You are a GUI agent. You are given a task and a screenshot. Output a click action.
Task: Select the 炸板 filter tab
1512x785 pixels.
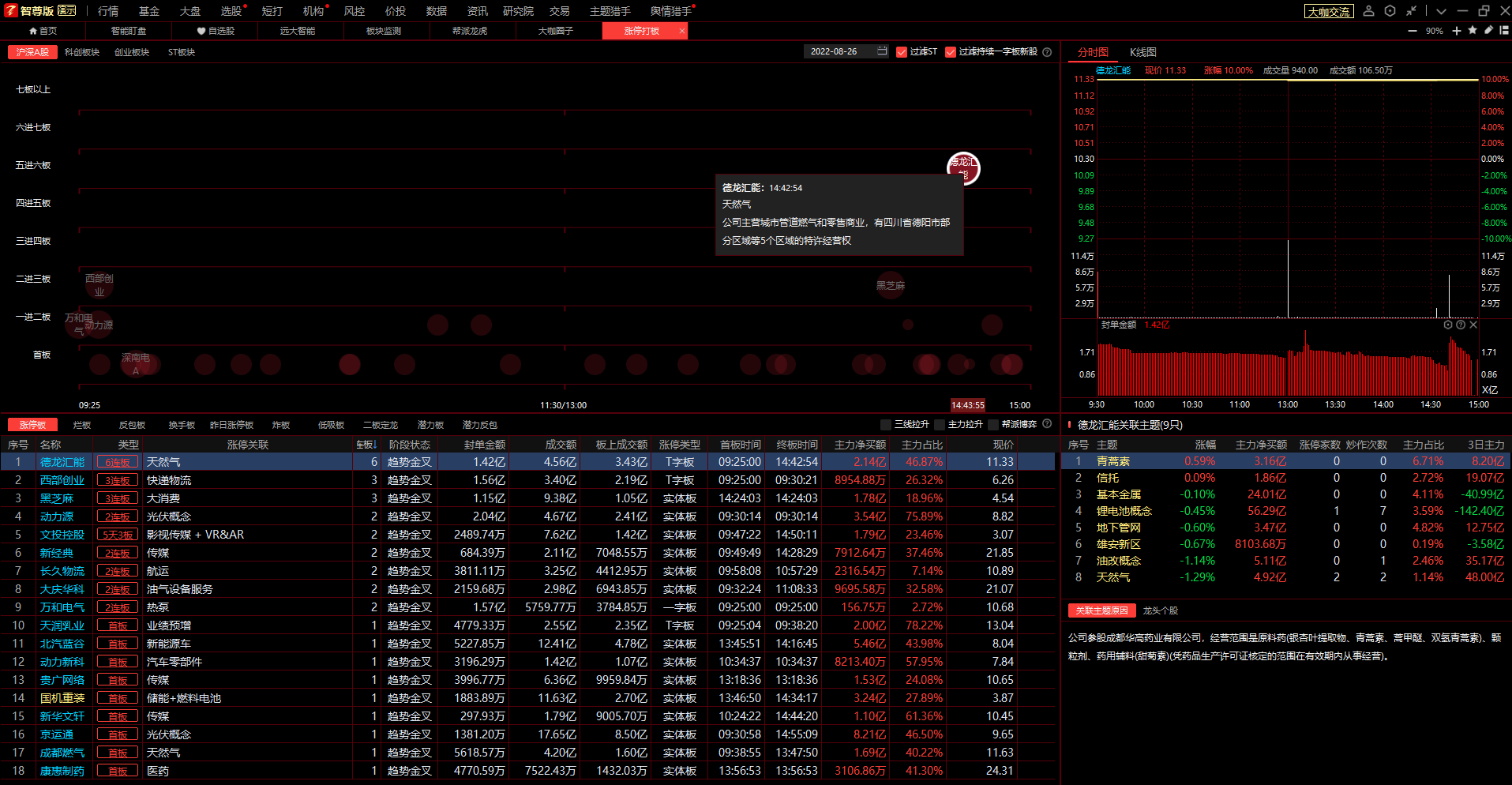click(x=281, y=425)
